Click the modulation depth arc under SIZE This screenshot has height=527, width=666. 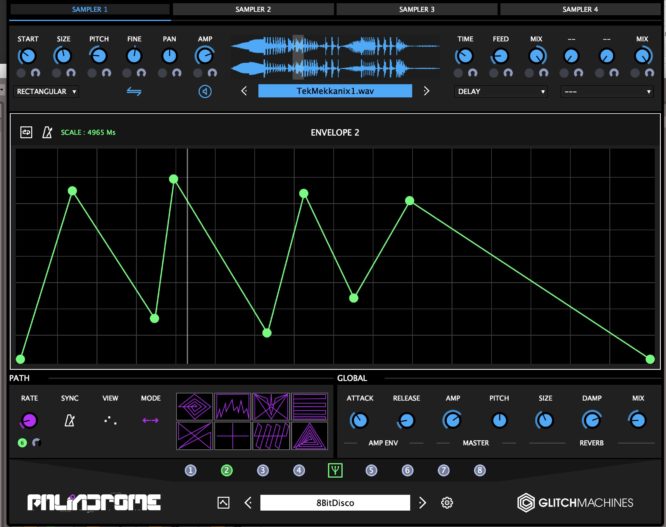[71, 73]
